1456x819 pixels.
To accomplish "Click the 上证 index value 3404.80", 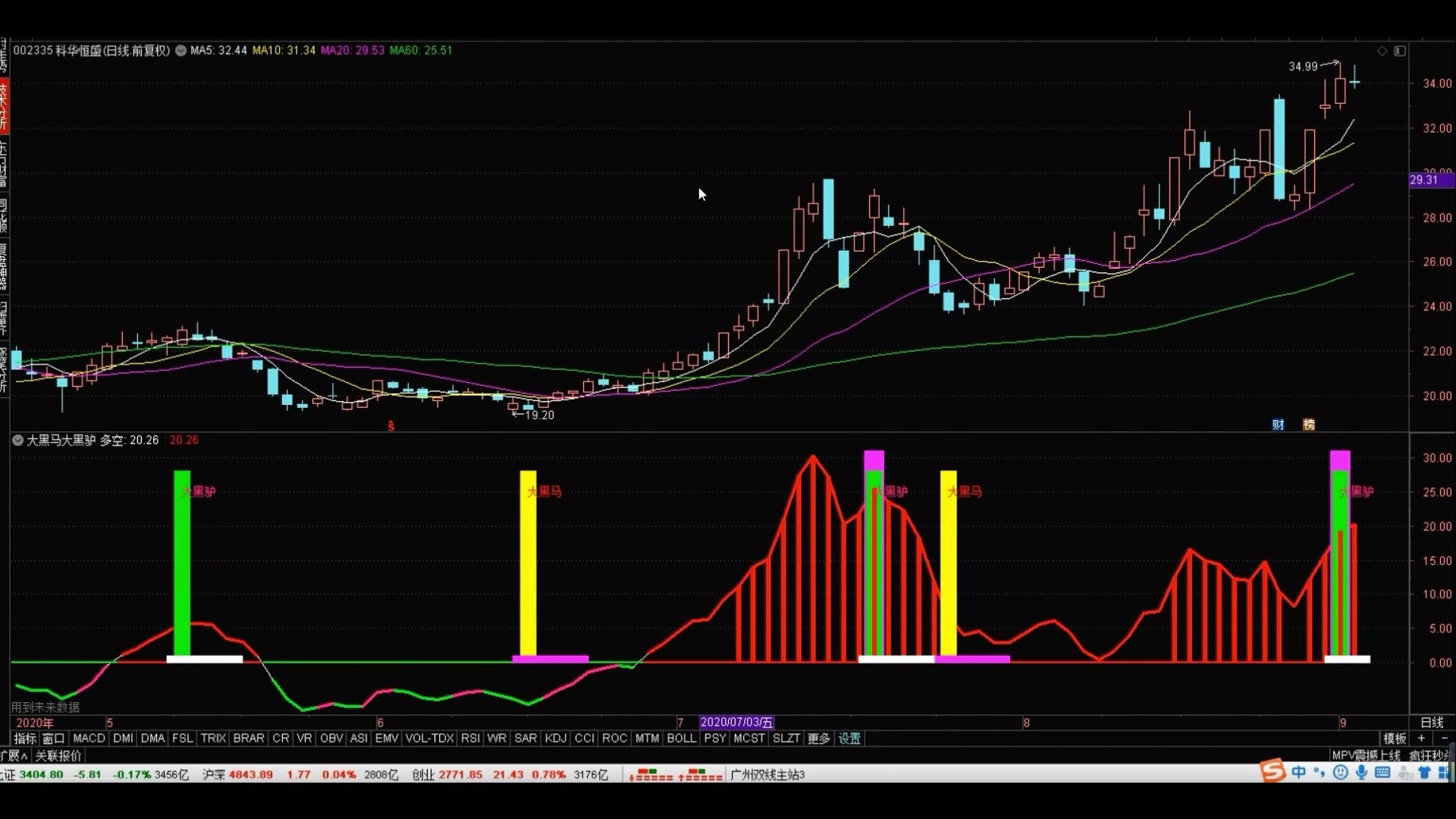I will [41, 774].
